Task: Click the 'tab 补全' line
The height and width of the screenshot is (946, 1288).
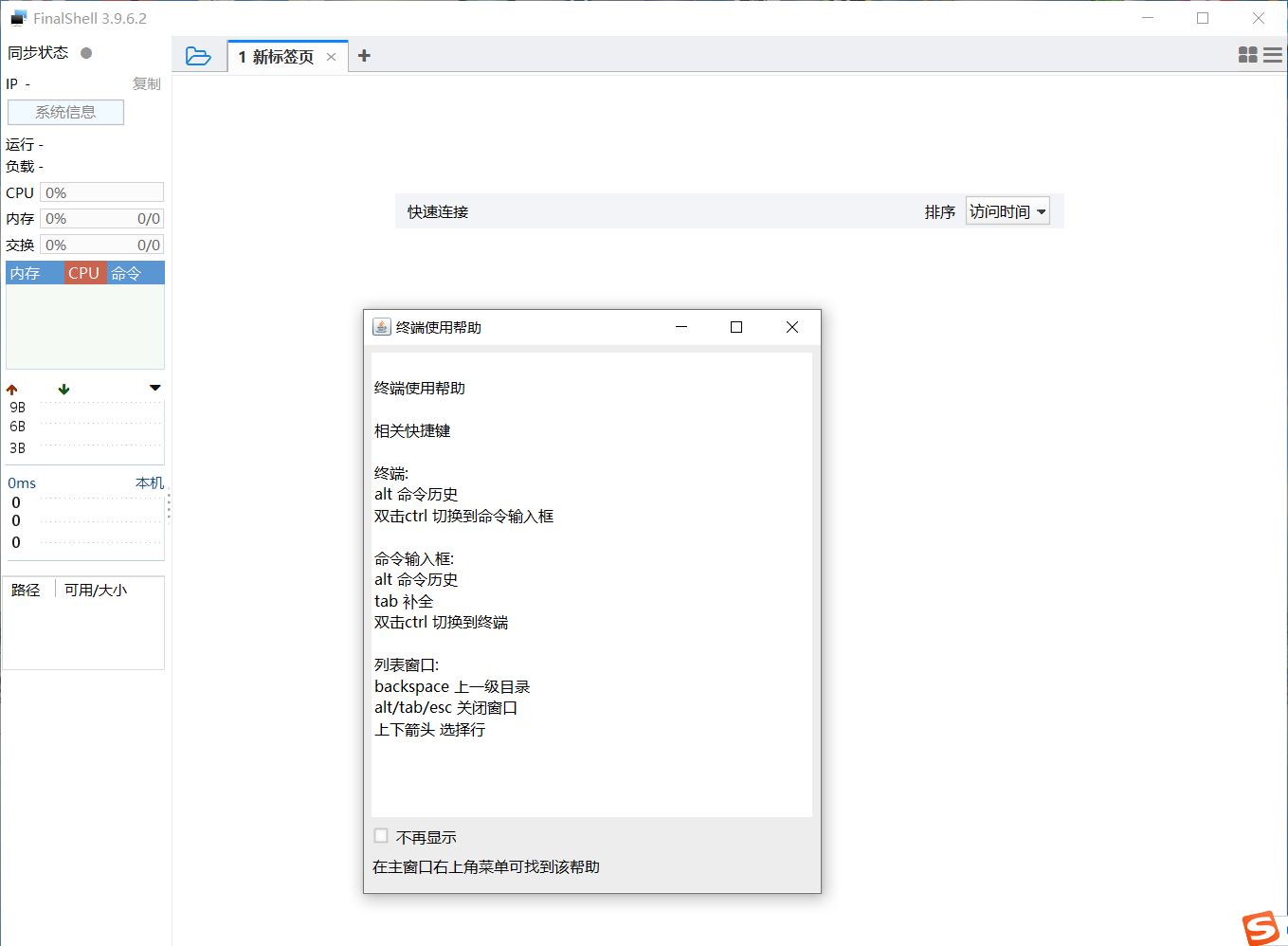Action: [x=404, y=602]
